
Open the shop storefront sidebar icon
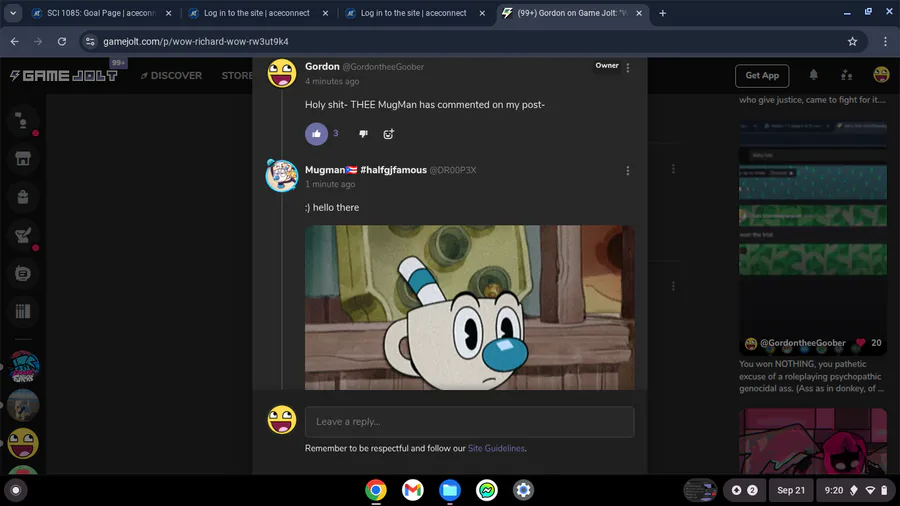23,159
